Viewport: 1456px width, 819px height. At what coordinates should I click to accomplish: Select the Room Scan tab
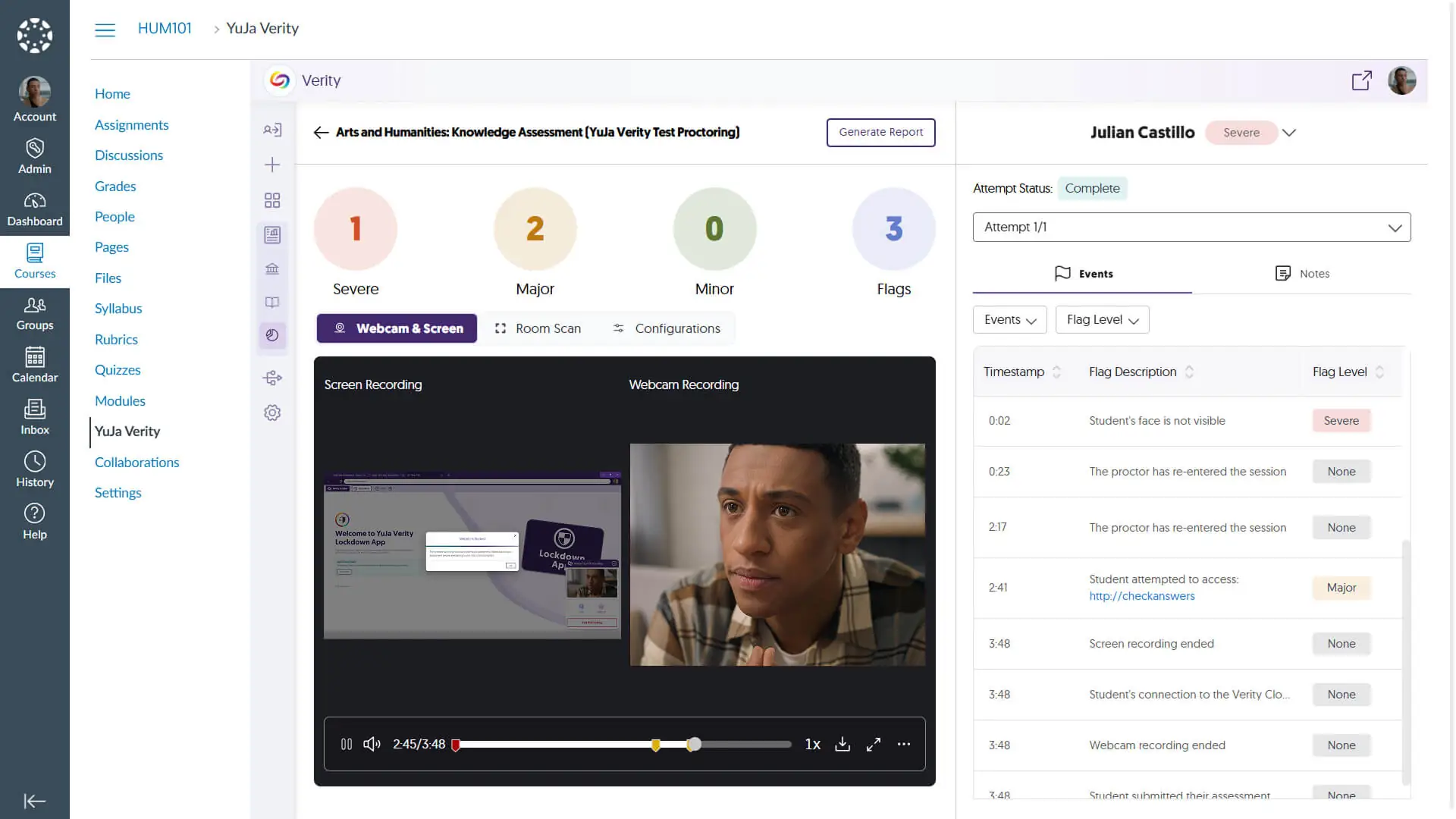(x=538, y=328)
